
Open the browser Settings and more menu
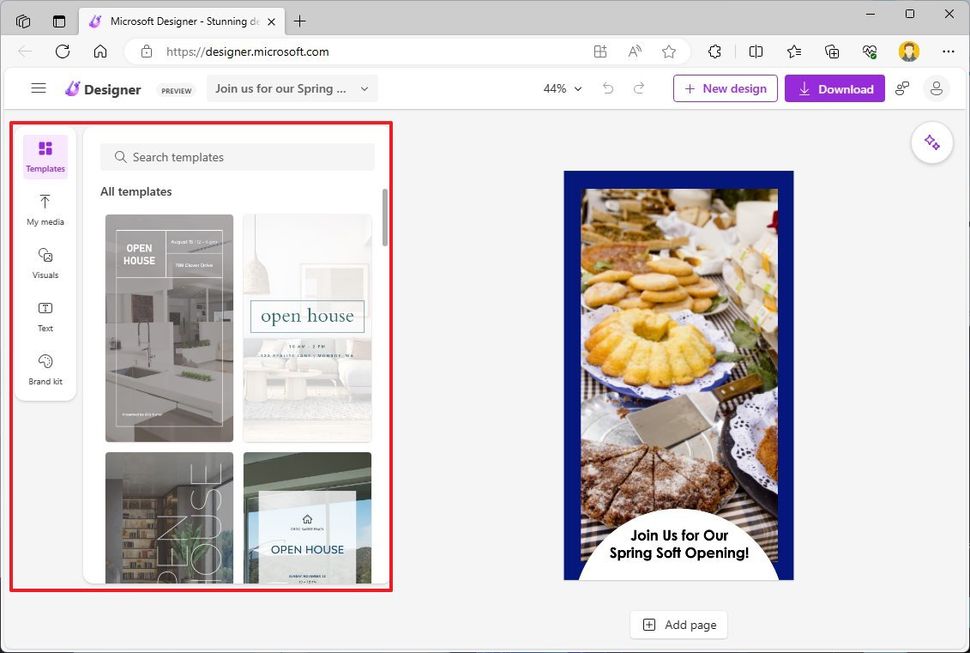[948, 51]
